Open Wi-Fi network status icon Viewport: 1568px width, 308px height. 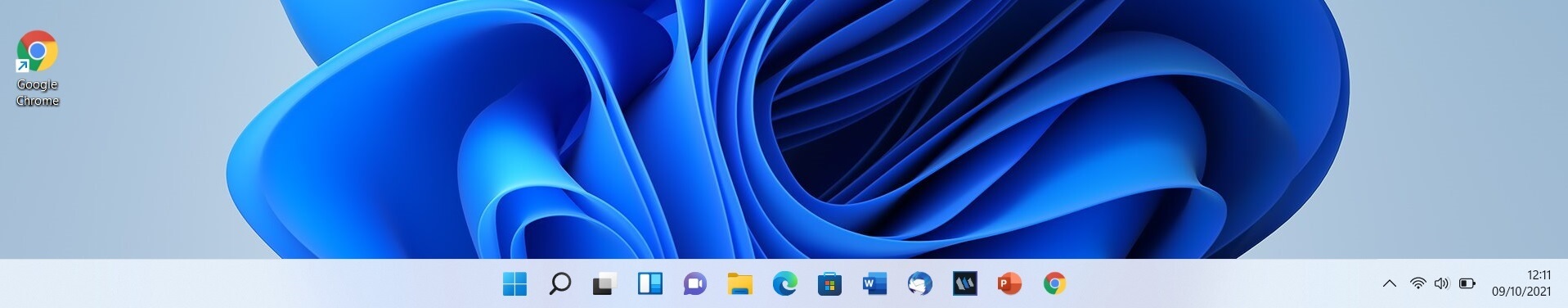1417,283
